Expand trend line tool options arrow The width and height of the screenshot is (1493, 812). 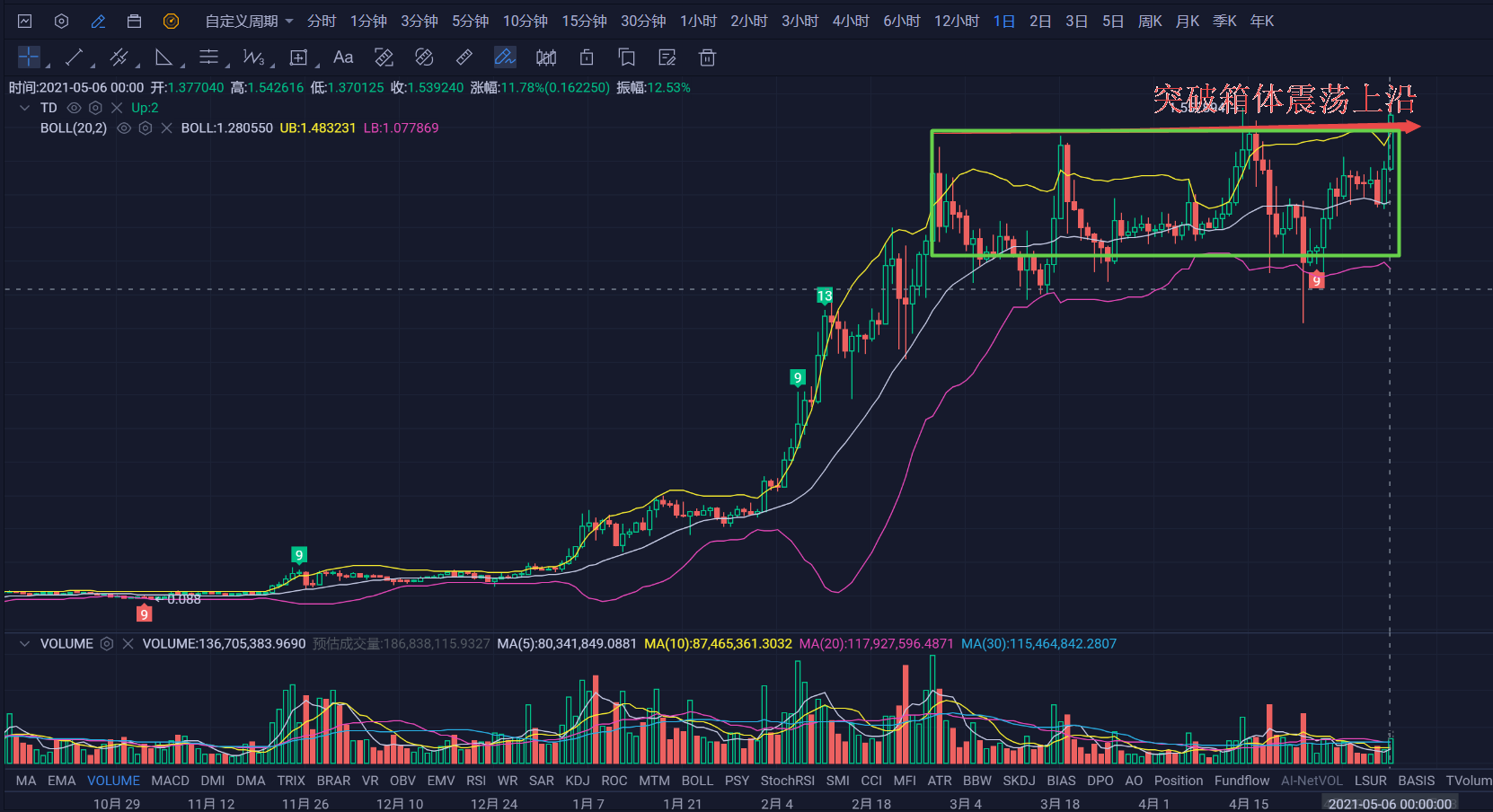click(x=93, y=66)
